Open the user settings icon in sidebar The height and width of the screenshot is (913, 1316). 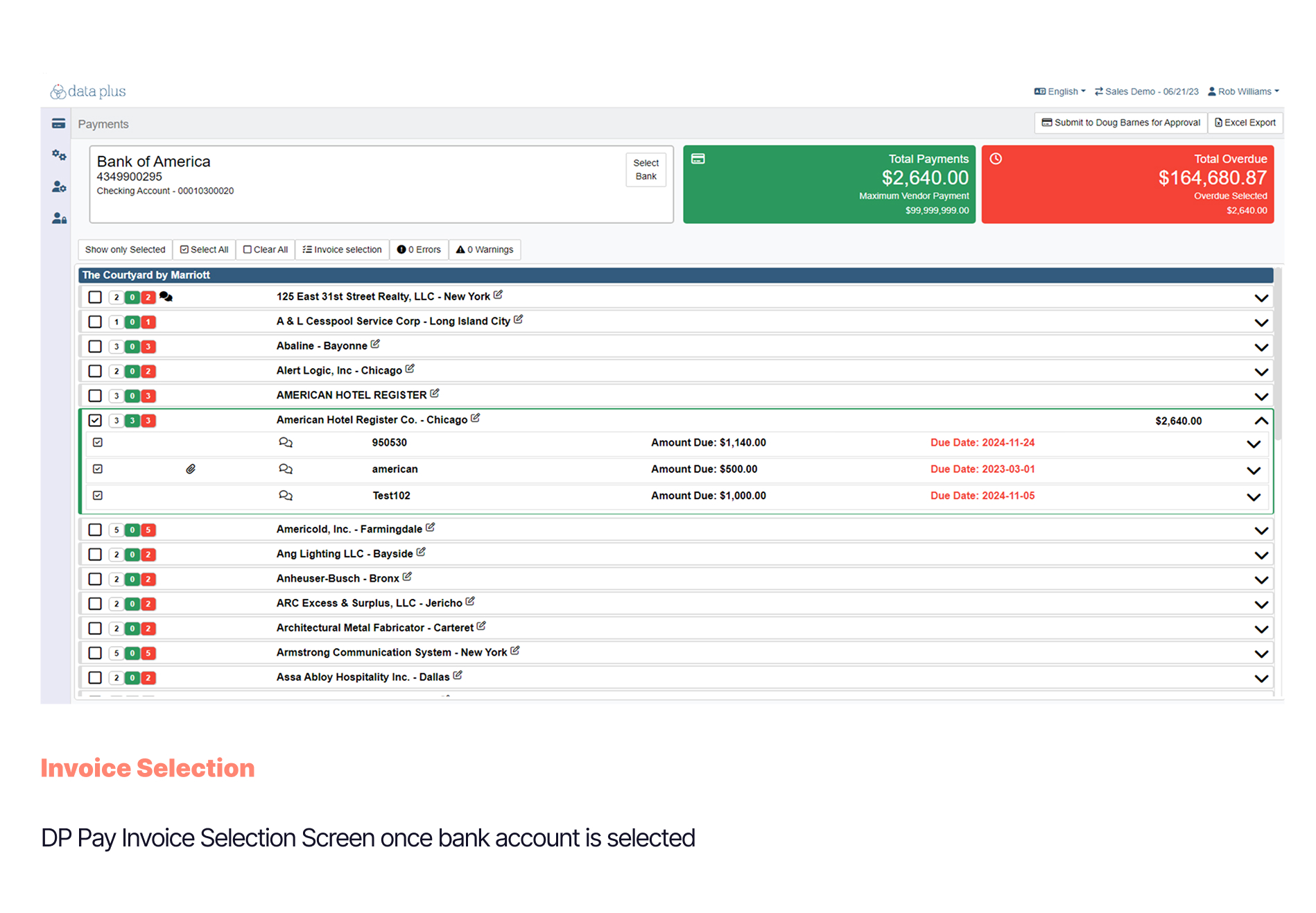tap(59, 186)
